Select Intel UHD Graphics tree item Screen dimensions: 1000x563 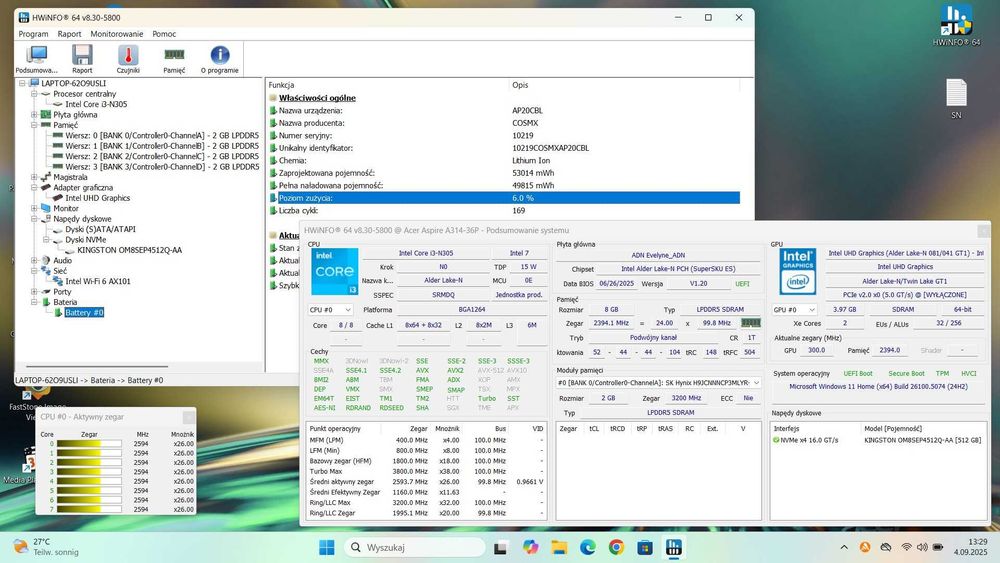click(98, 198)
